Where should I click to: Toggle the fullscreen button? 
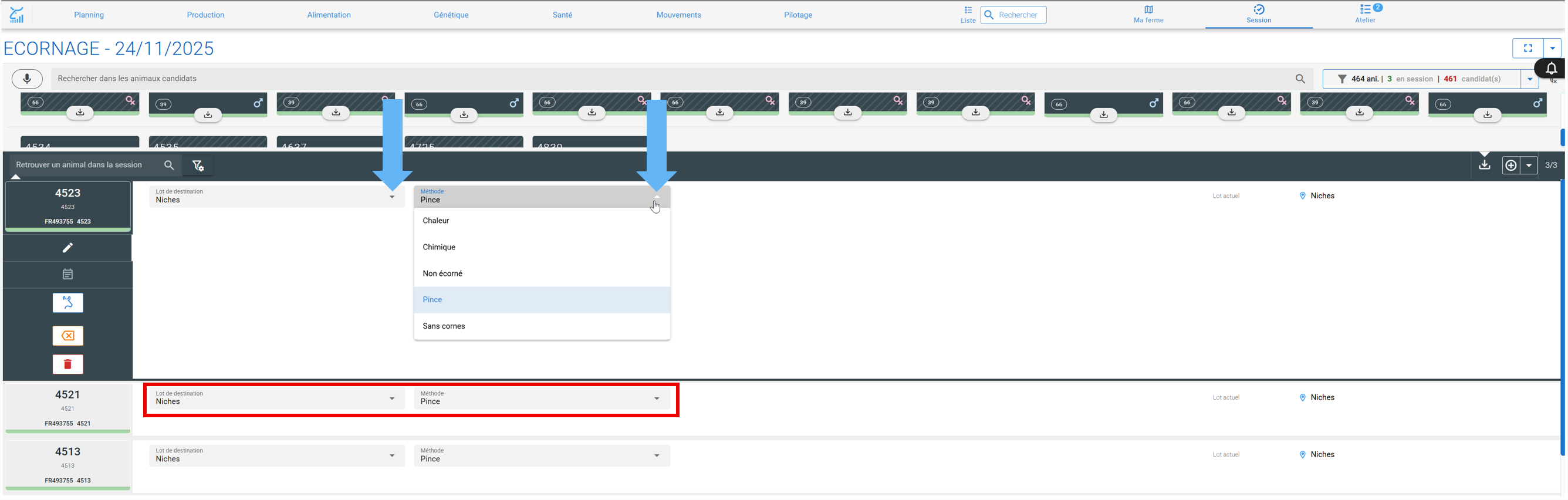(x=1528, y=48)
